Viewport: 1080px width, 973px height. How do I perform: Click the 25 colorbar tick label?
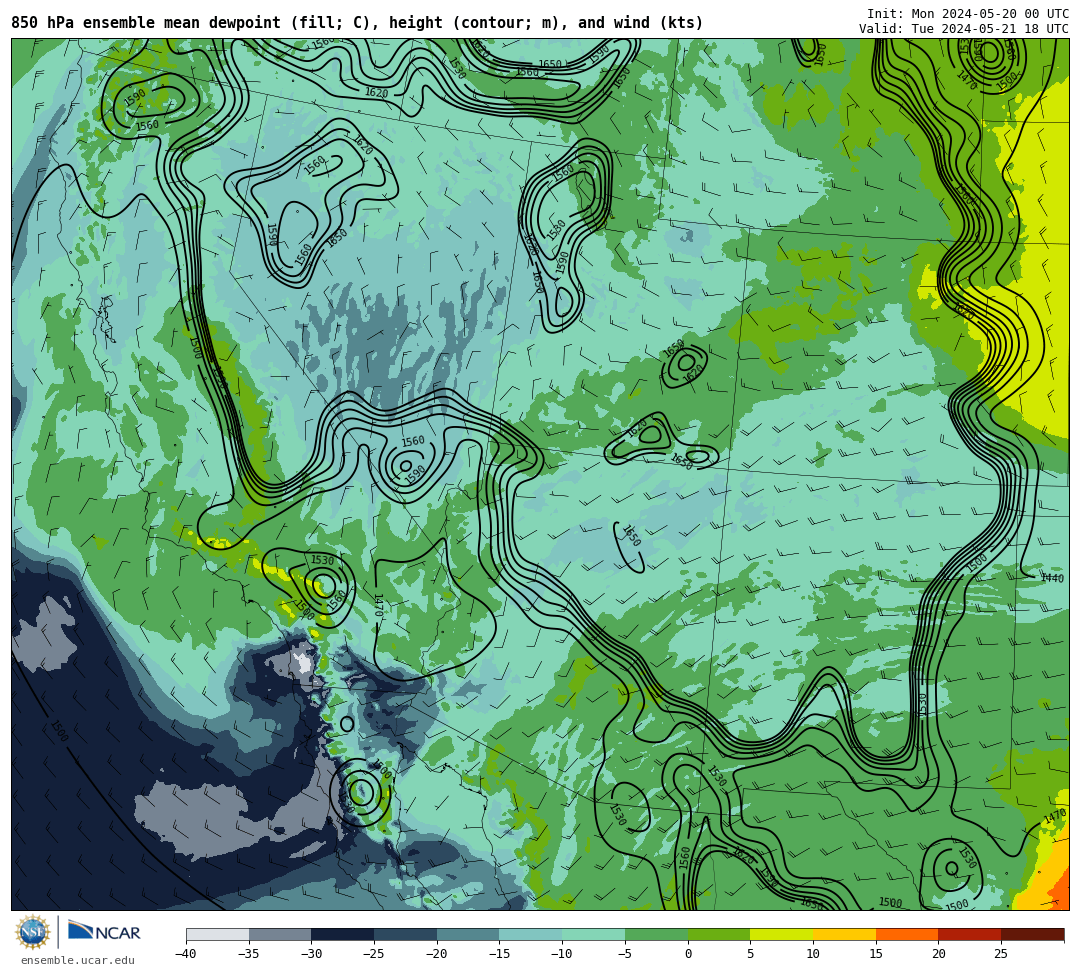1001,954
